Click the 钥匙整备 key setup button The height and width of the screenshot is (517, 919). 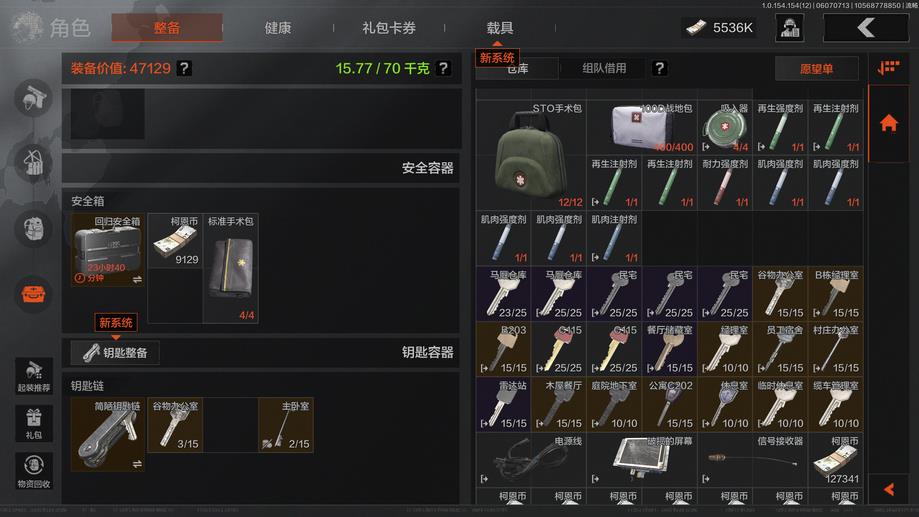[x=115, y=352]
